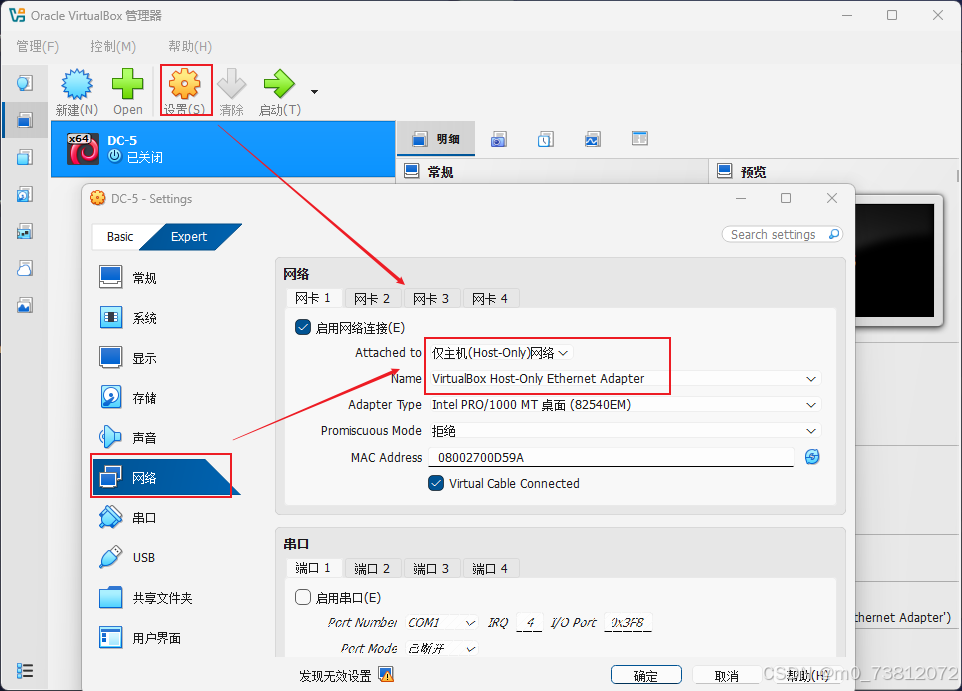
Task: Click the menu list icon at sidebar bottom
Action: coord(25,671)
